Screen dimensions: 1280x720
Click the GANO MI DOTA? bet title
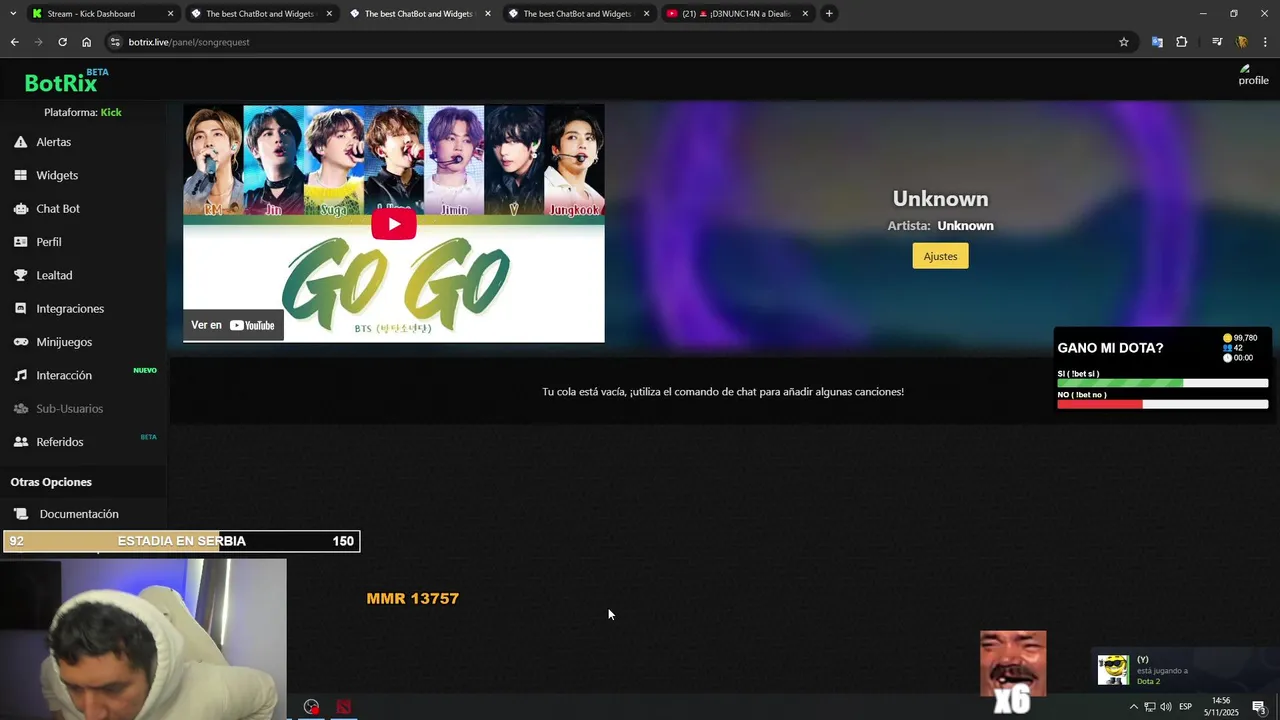1110,348
